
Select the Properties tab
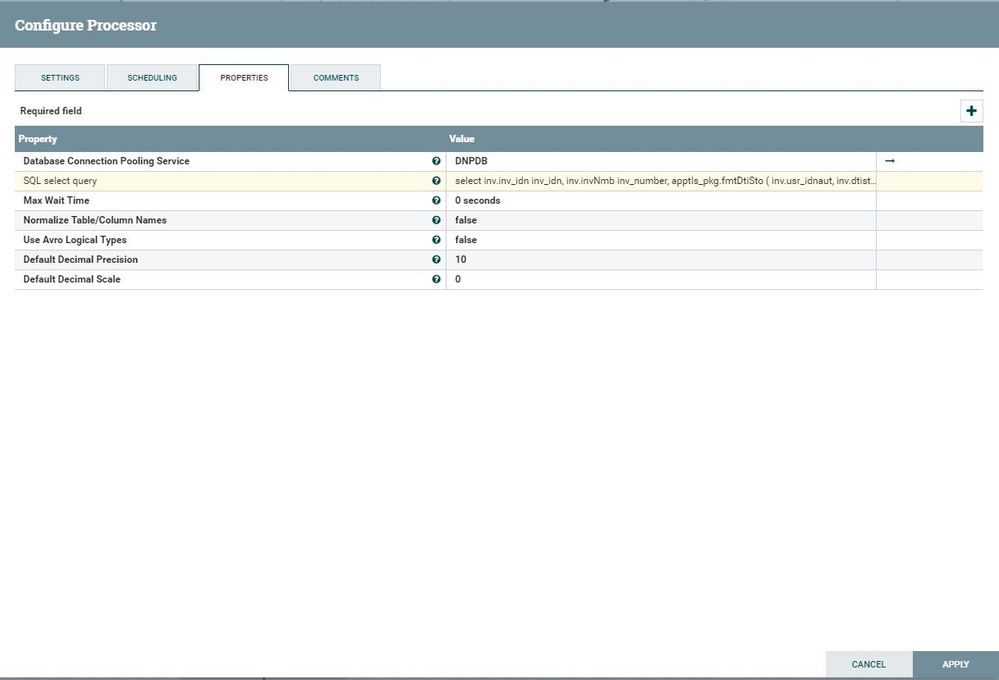[x=244, y=78]
